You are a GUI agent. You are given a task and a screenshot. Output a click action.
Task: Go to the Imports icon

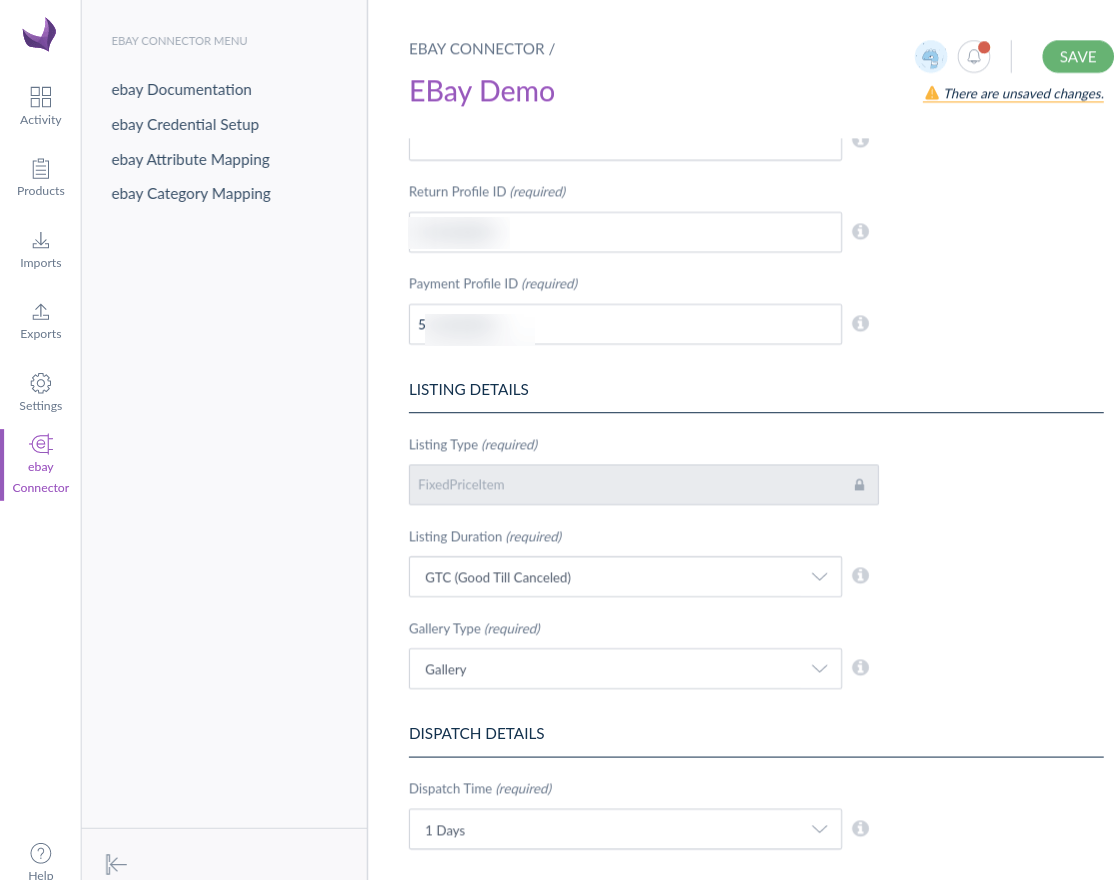(x=41, y=240)
